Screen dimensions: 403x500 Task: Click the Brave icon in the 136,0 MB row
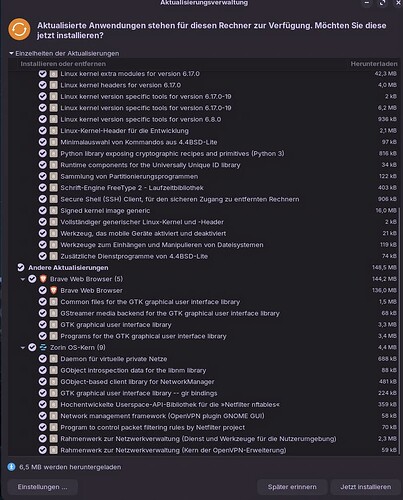[53, 290]
